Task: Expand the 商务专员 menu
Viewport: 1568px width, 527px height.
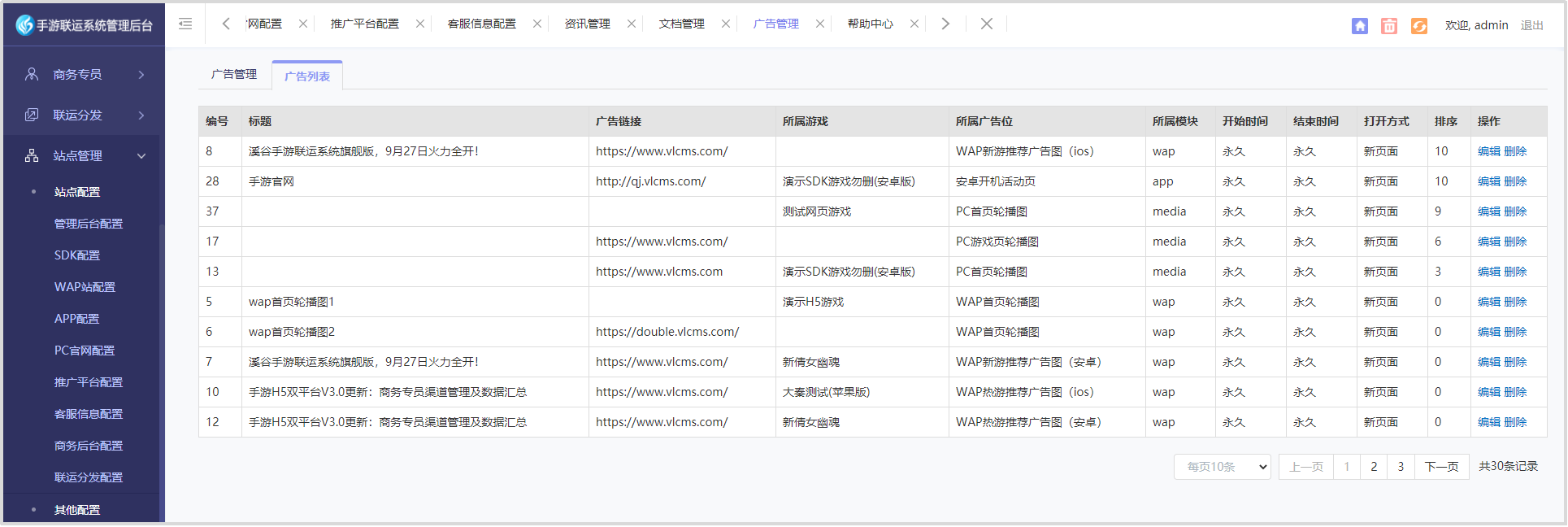Action: (x=141, y=75)
